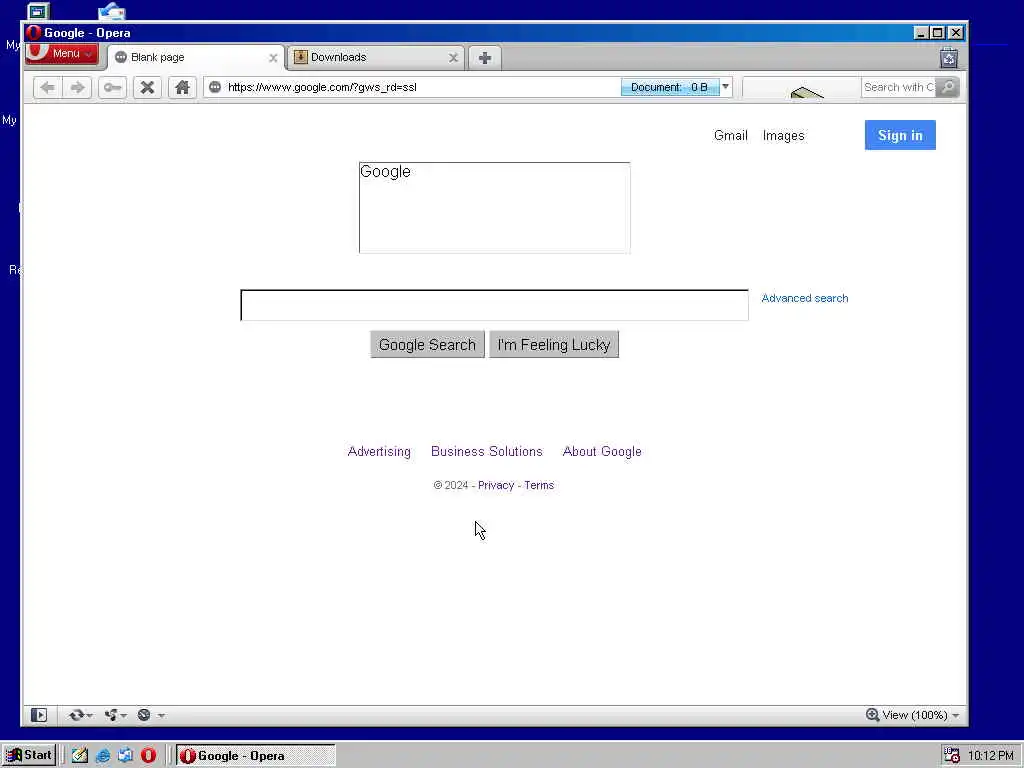This screenshot has width=1024, height=768.
Task: Open the Privacy link
Action: (x=496, y=485)
